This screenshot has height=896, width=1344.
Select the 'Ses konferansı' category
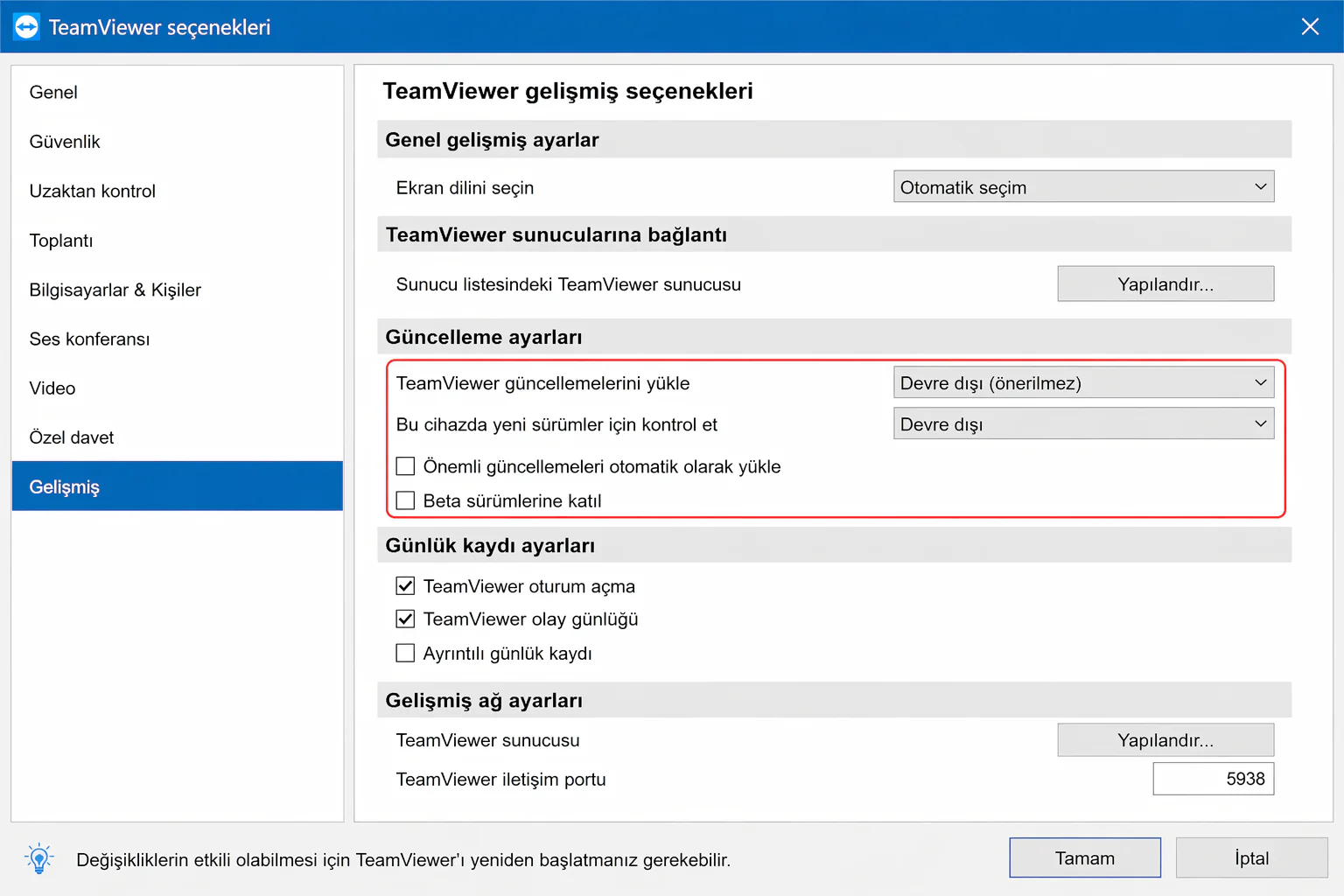point(89,339)
